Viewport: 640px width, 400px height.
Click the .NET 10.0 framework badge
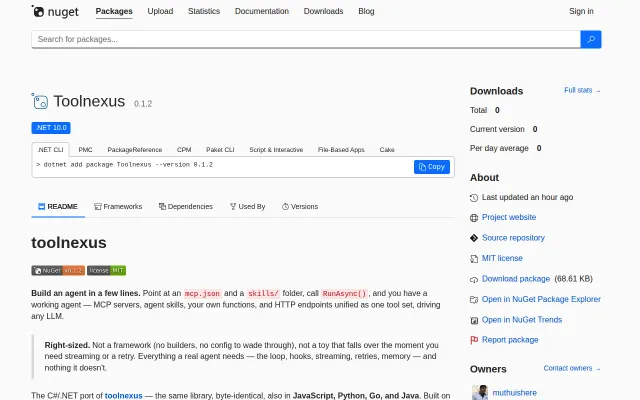coord(51,128)
